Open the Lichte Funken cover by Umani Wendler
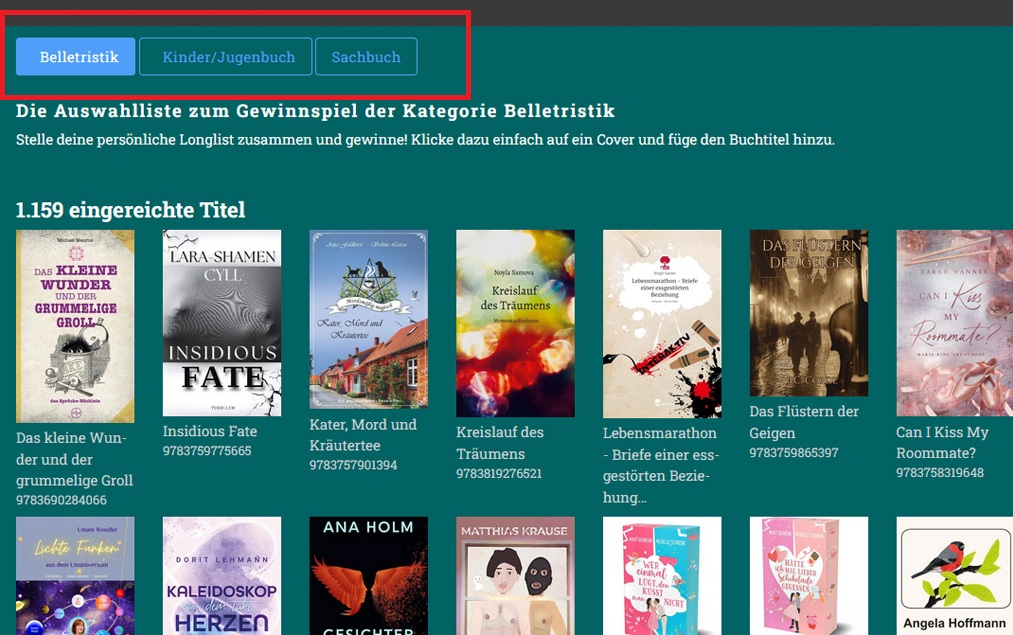Image resolution: width=1013 pixels, height=635 pixels. click(x=75, y=576)
